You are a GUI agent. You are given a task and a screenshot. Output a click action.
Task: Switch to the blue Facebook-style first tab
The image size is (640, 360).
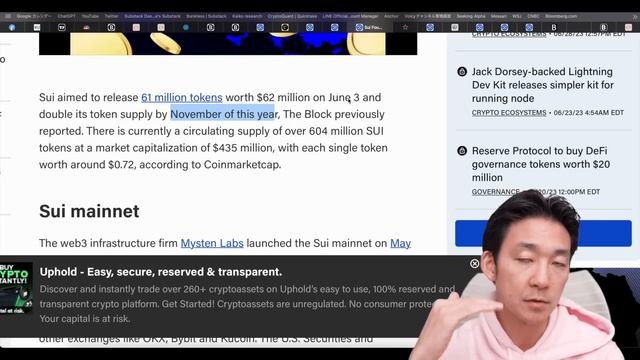pyautogui.click(x=12, y=27)
